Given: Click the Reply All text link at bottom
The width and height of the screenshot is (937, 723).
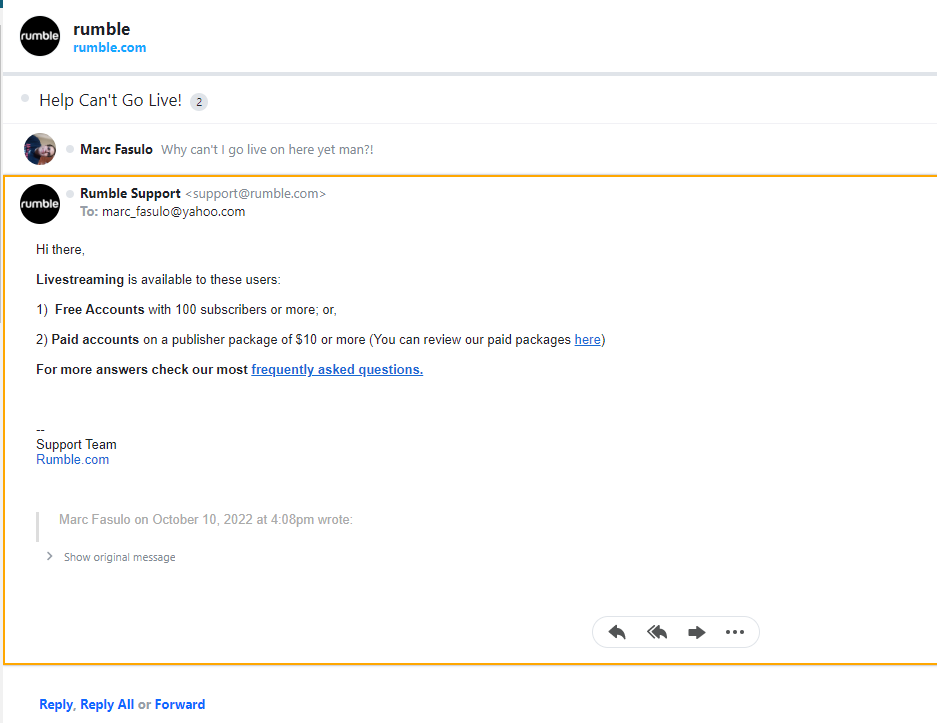Looking at the screenshot, I should click(107, 704).
